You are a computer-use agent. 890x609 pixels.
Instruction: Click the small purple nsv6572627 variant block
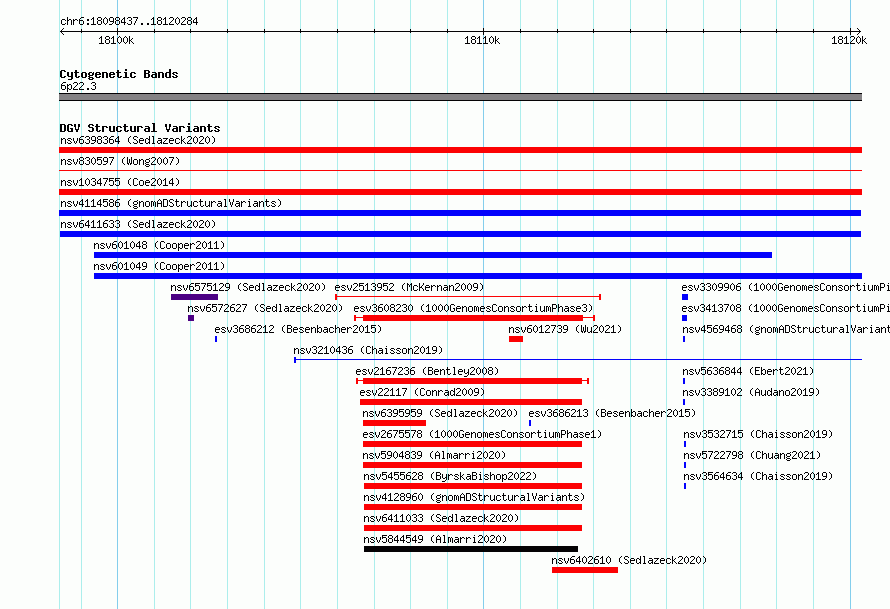(191, 318)
